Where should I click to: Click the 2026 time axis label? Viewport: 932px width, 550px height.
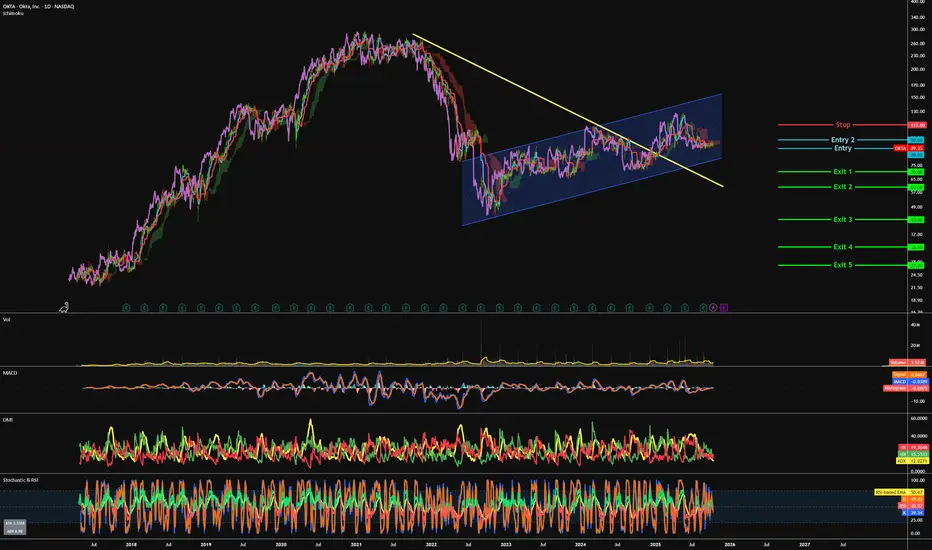729,544
